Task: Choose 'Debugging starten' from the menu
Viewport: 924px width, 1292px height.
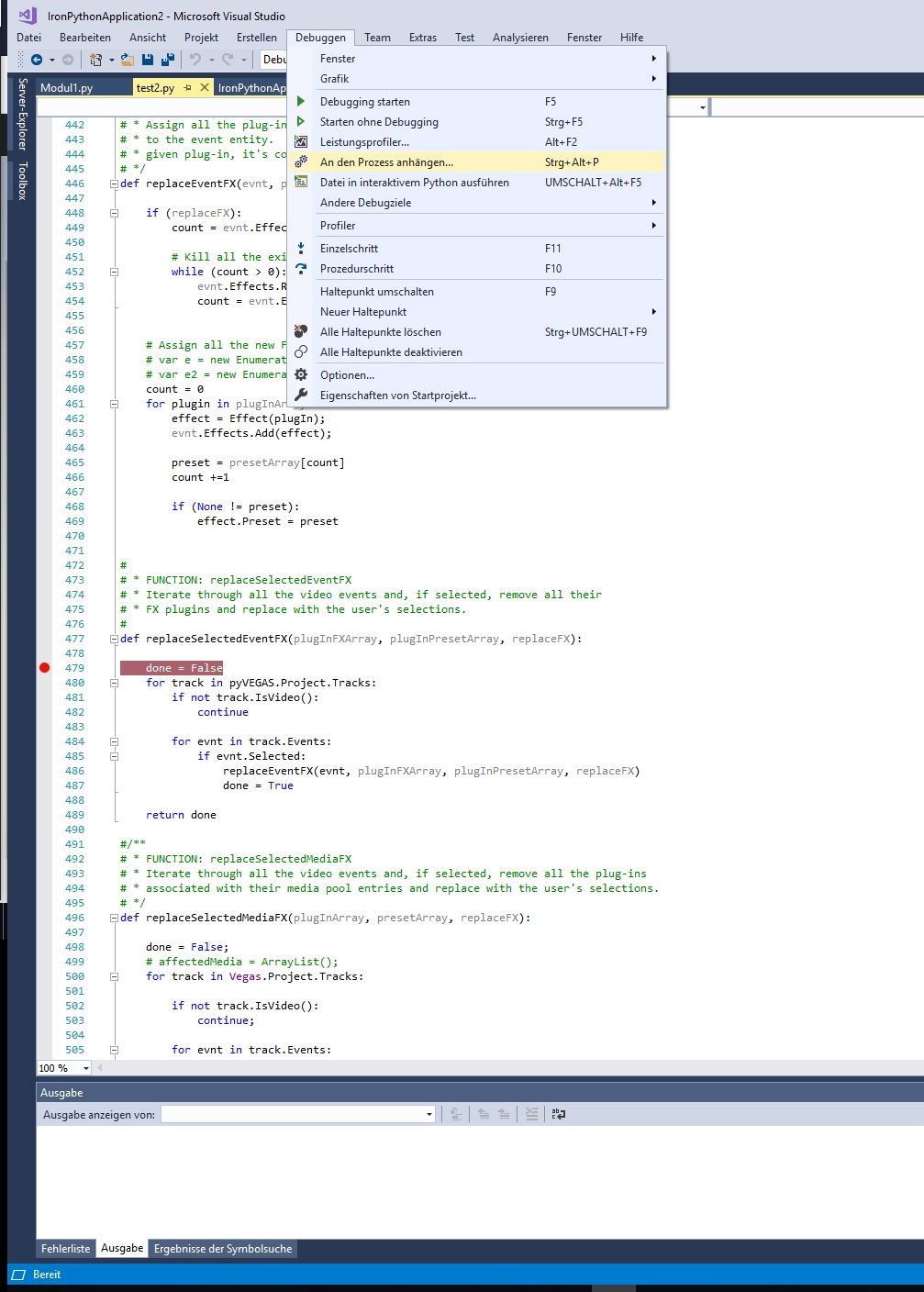Action: 364,102
